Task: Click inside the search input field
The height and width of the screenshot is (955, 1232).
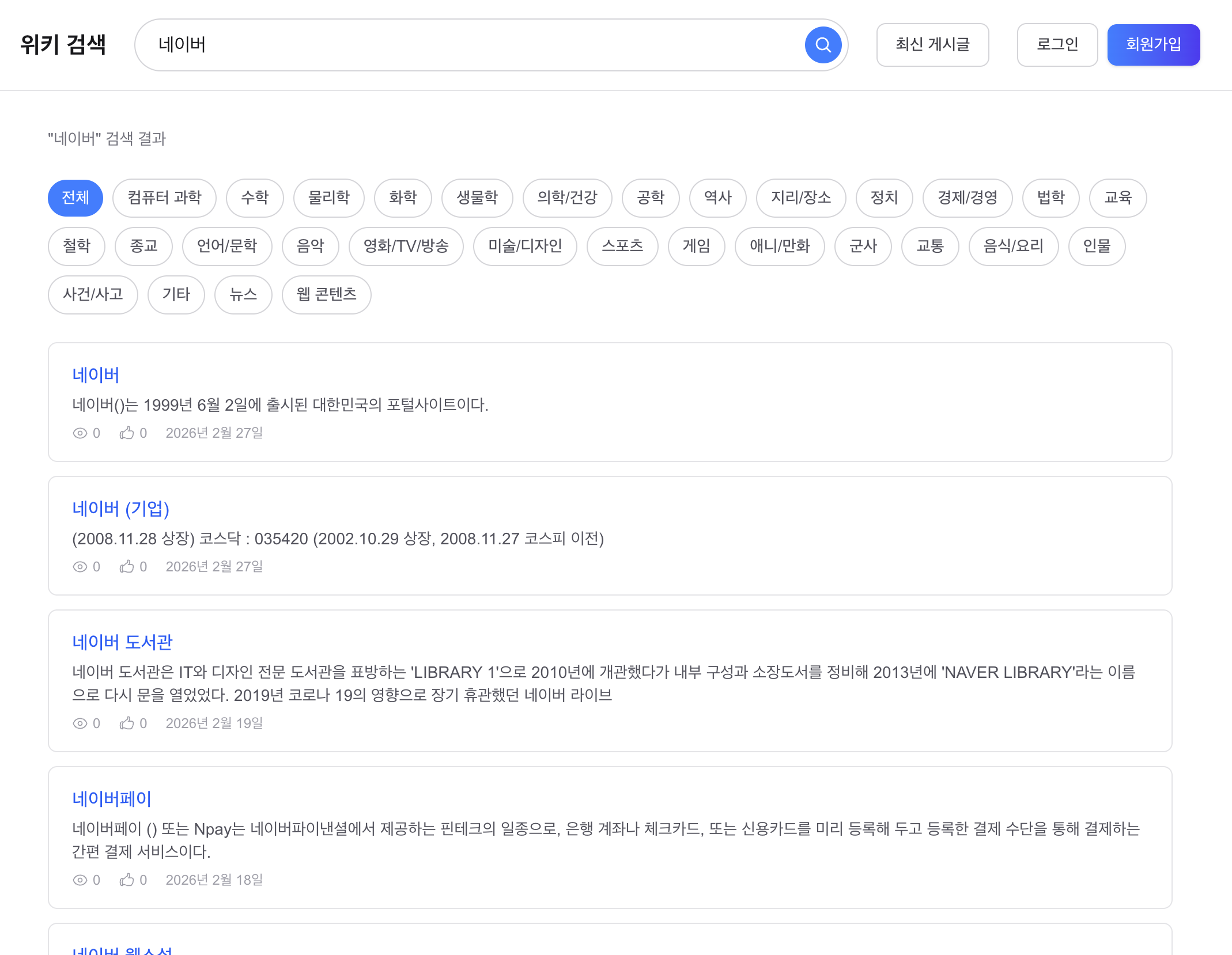Action: [461, 44]
